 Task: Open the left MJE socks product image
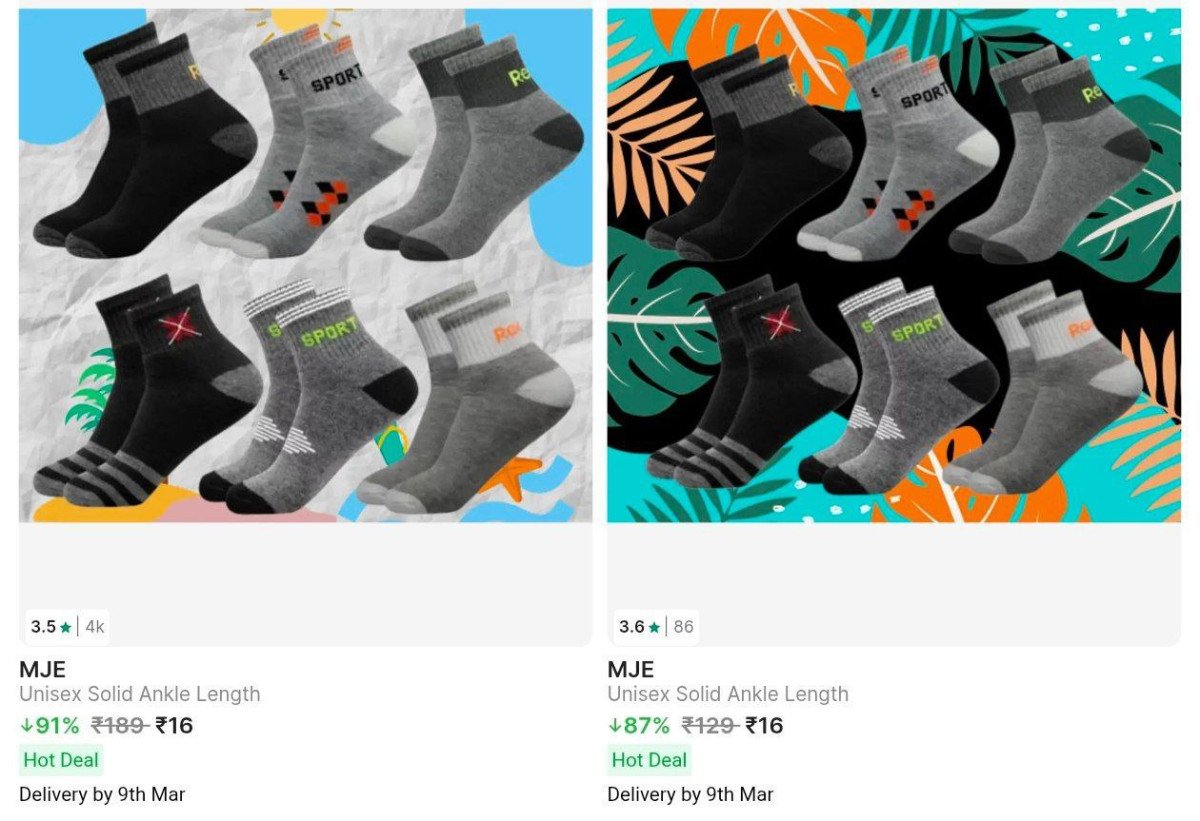pyautogui.click(x=305, y=265)
